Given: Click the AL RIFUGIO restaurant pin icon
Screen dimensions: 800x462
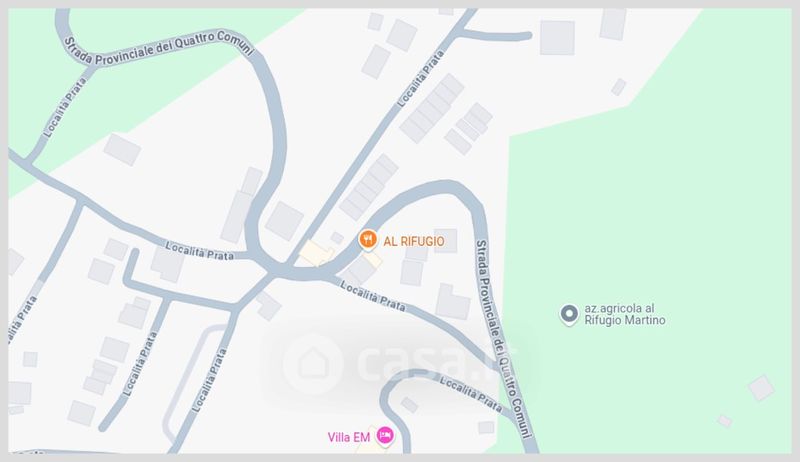Looking at the screenshot, I should (367, 240).
